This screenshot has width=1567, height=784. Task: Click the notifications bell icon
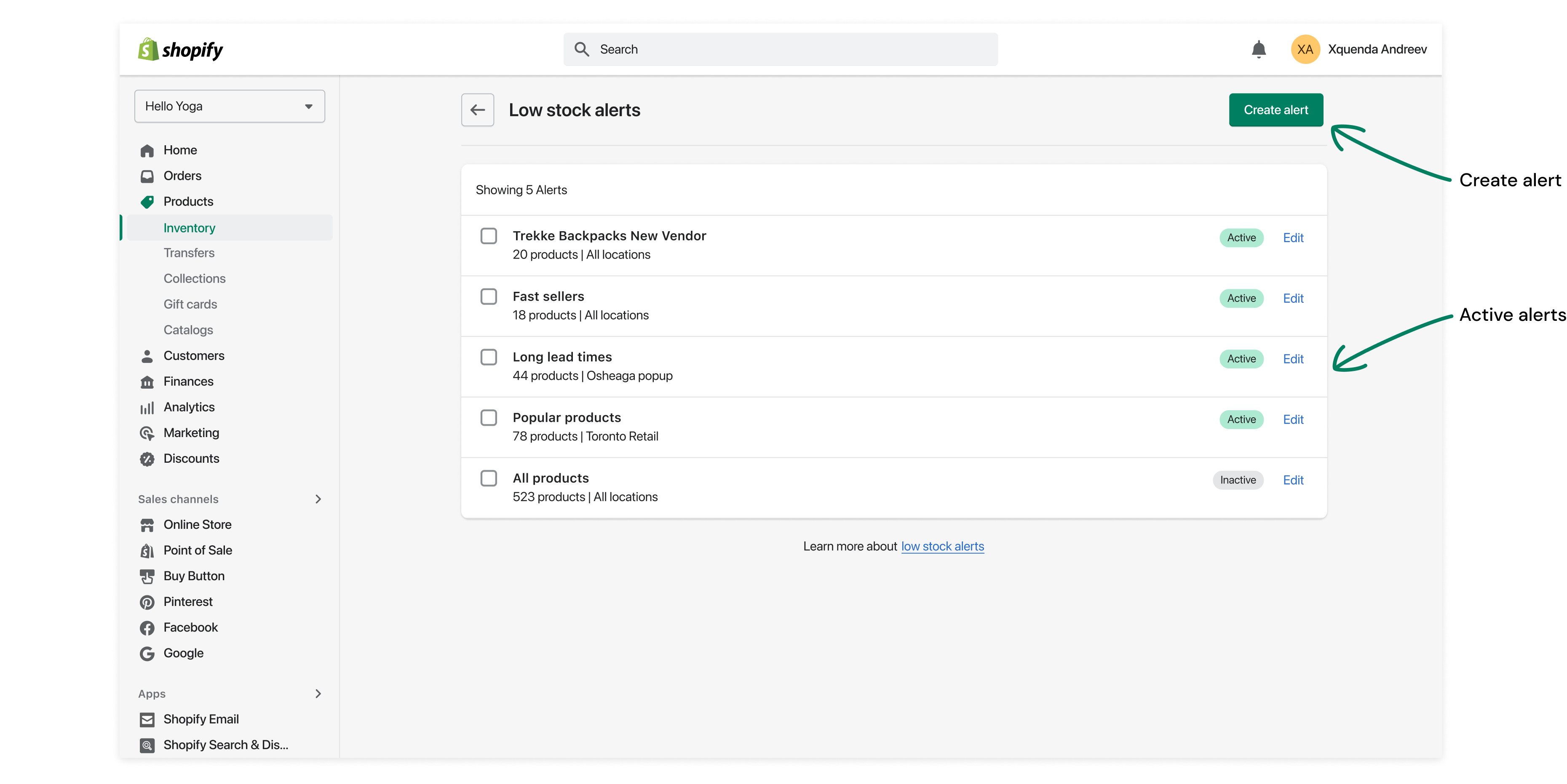pos(1259,49)
